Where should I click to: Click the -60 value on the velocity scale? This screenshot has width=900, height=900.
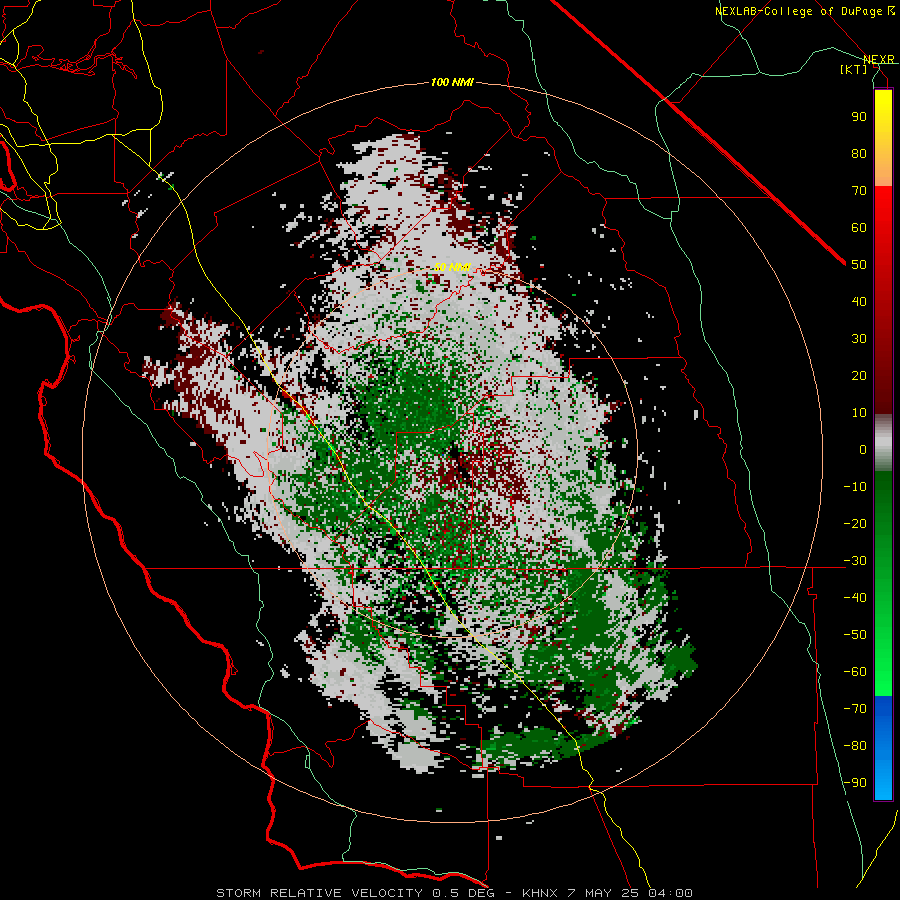(x=855, y=672)
